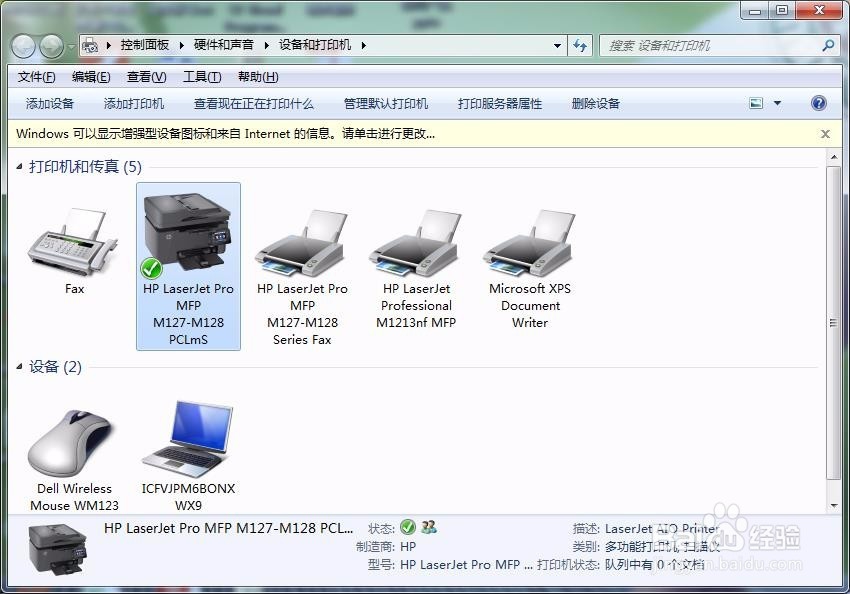Viewport: 850px width, 594px height.
Task: Click the search magnifier icon
Action: click(x=828, y=46)
